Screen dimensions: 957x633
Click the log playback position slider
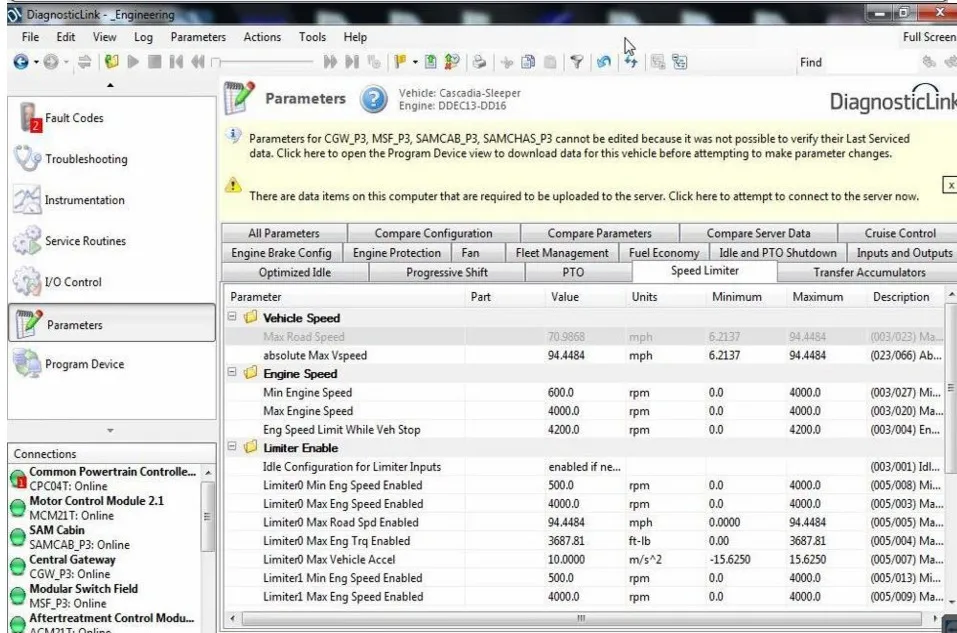point(262,62)
